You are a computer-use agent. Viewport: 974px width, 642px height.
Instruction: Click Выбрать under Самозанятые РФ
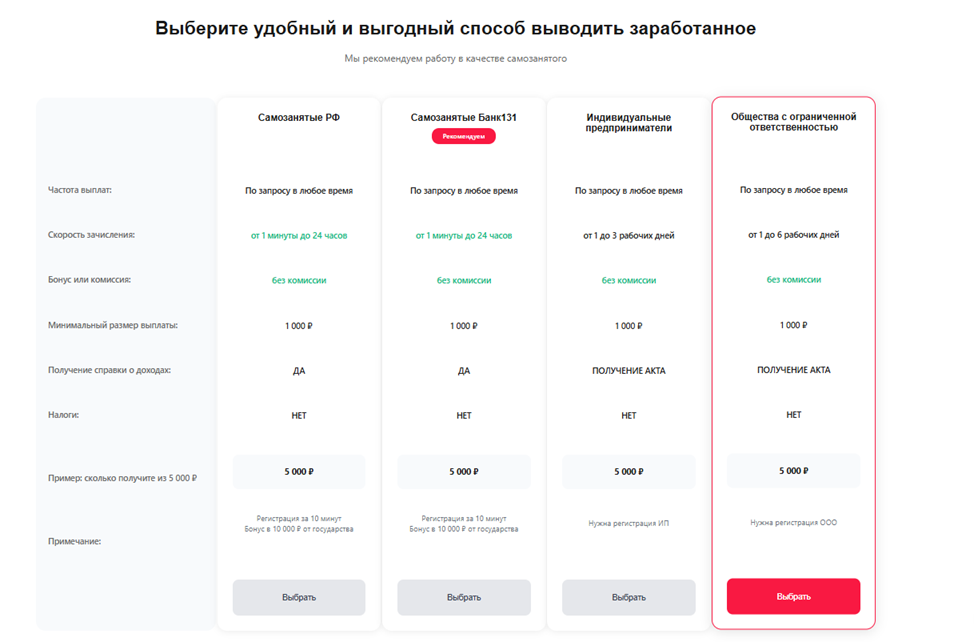[299, 597]
